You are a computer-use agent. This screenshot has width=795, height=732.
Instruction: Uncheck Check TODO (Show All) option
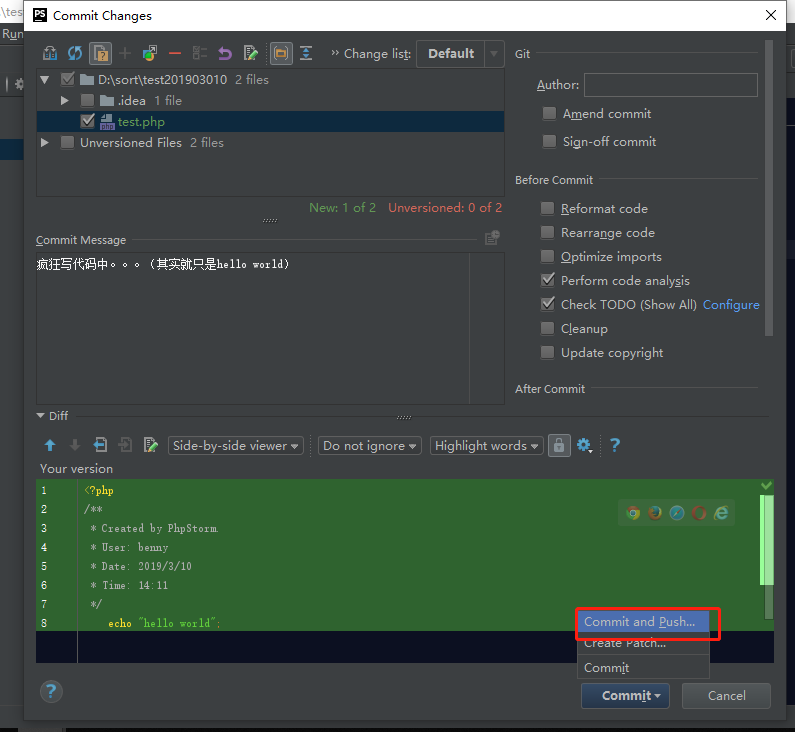[548, 304]
